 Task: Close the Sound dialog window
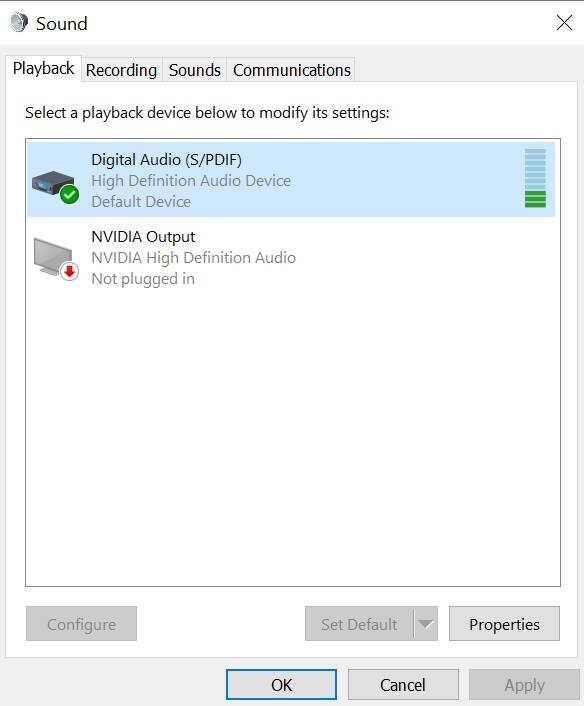click(564, 23)
